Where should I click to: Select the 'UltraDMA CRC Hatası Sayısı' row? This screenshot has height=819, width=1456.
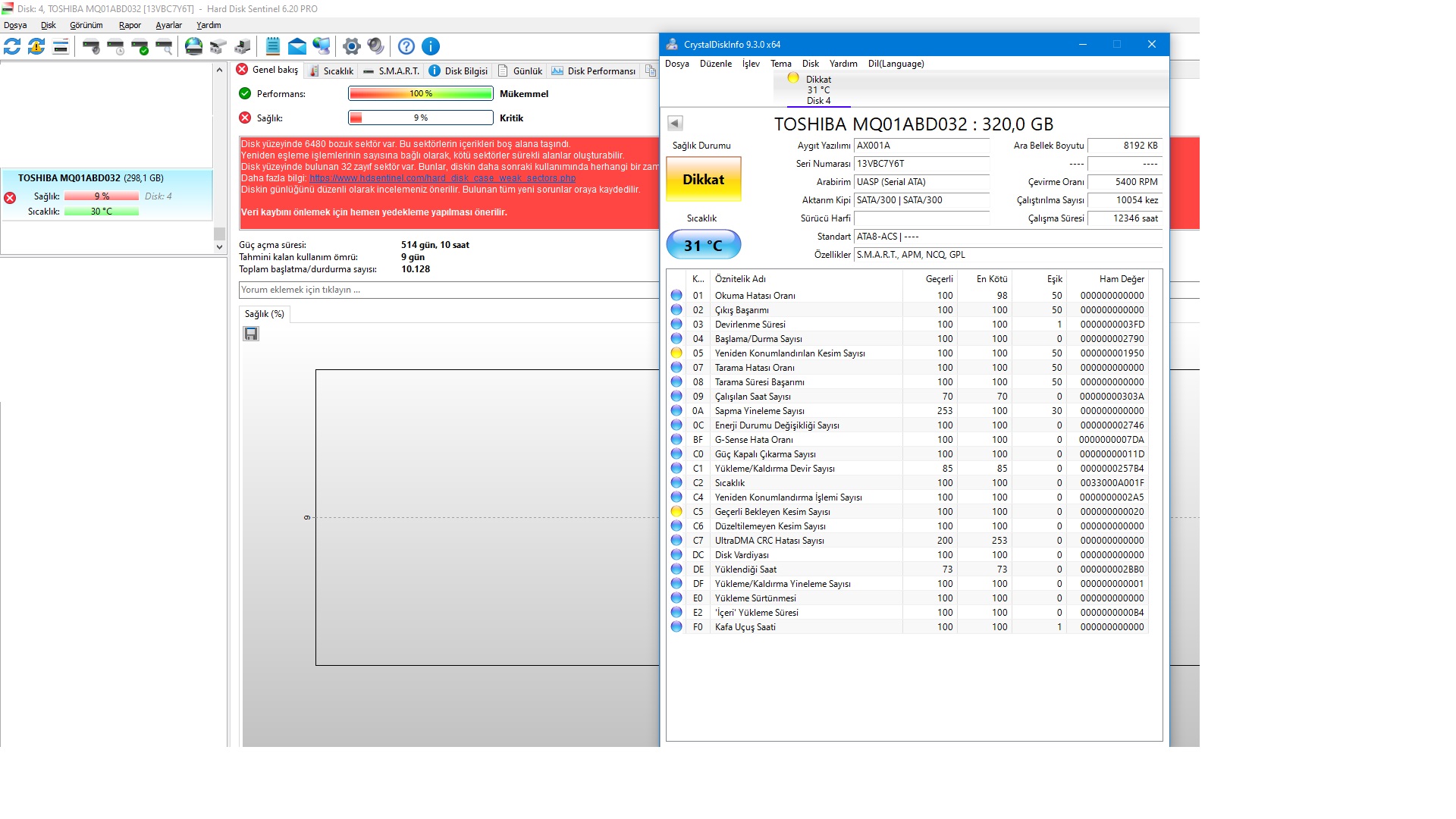908,541
